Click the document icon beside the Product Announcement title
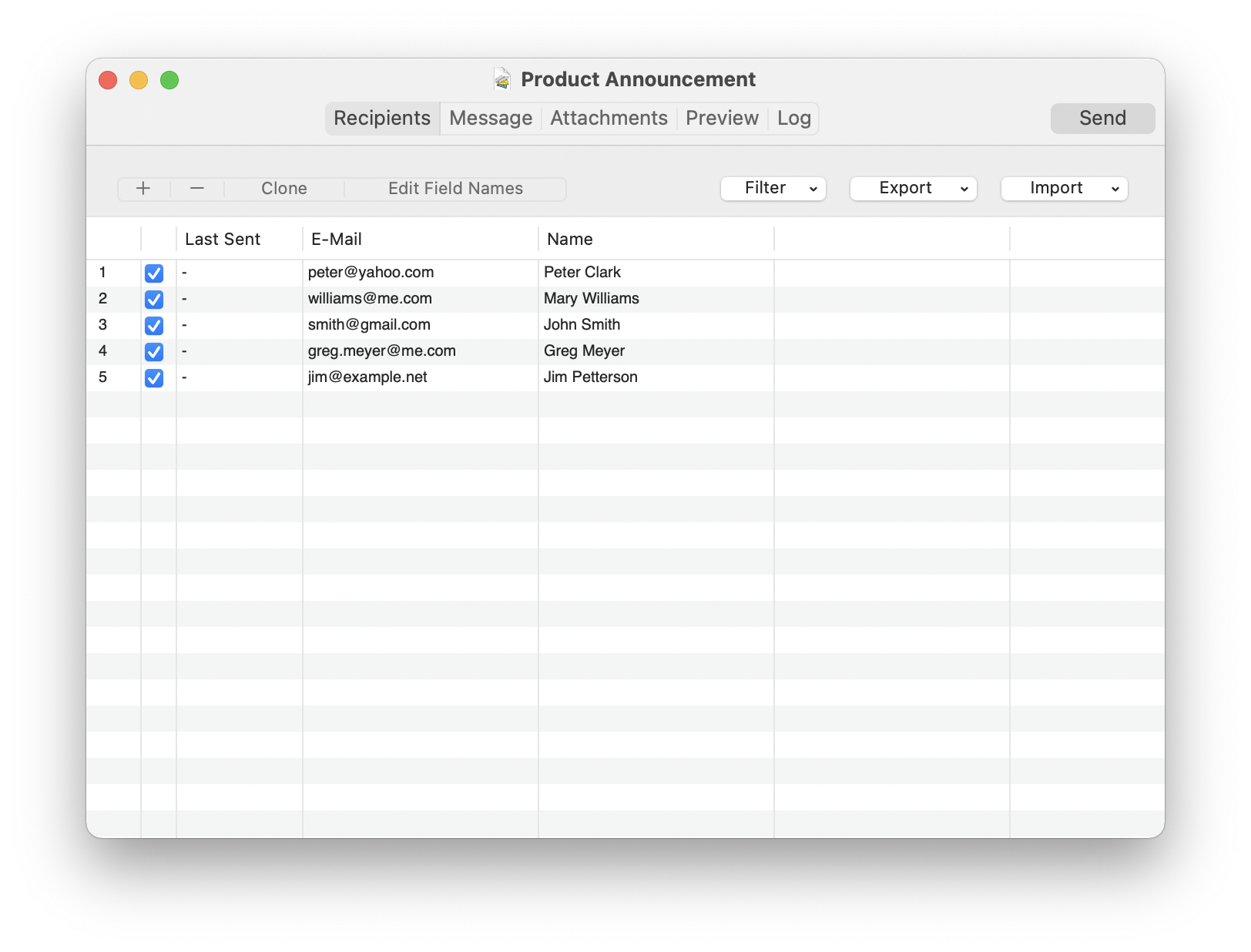 pyautogui.click(x=502, y=79)
